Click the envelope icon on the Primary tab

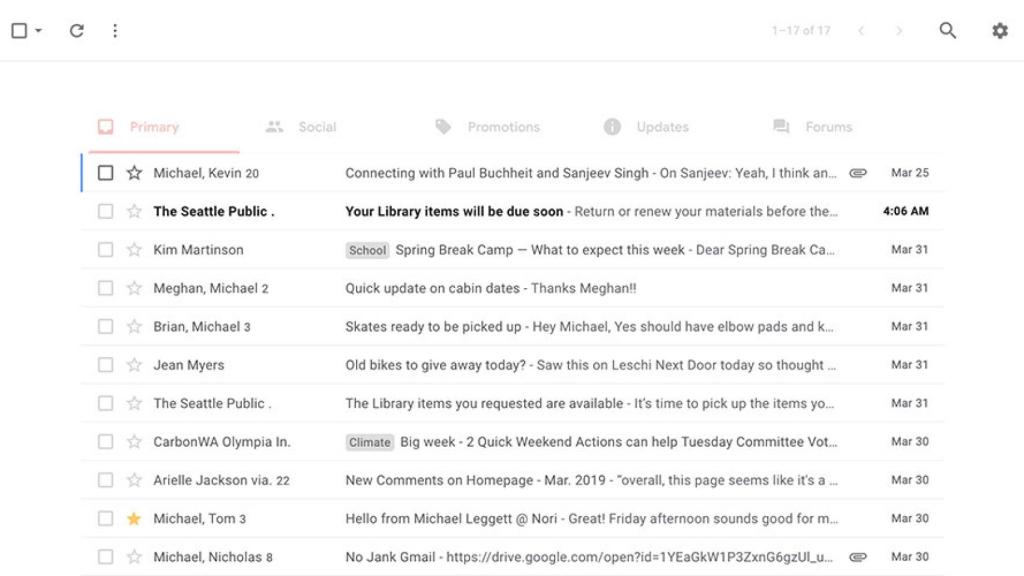[x=104, y=126]
